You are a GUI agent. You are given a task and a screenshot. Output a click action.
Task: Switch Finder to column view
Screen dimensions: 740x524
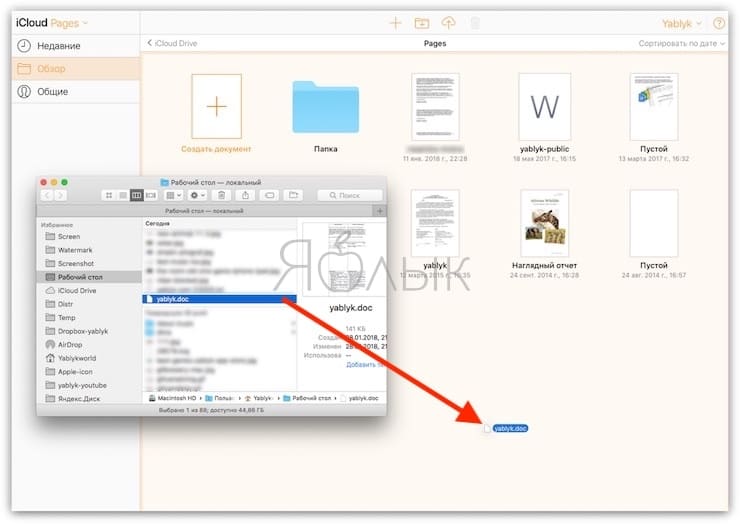[x=137, y=195]
